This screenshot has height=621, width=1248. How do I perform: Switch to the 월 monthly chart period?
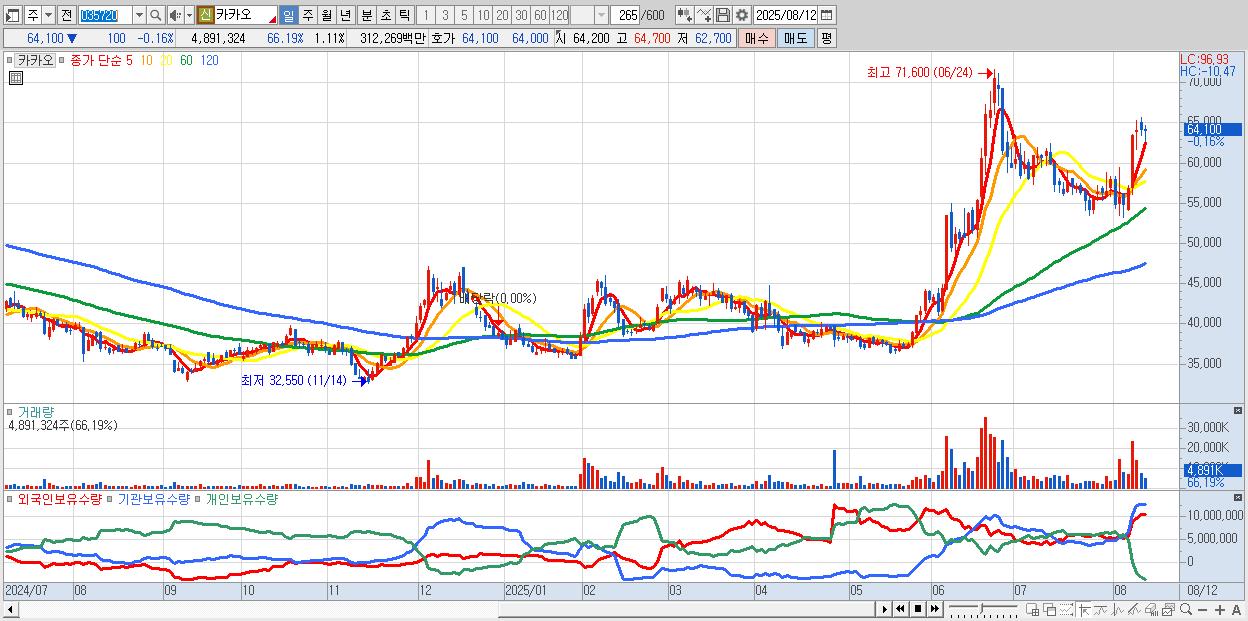click(x=326, y=15)
